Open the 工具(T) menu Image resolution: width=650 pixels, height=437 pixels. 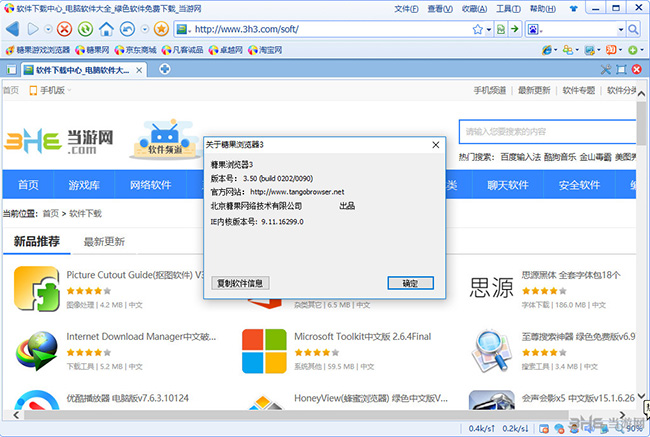[x=508, y=9]
